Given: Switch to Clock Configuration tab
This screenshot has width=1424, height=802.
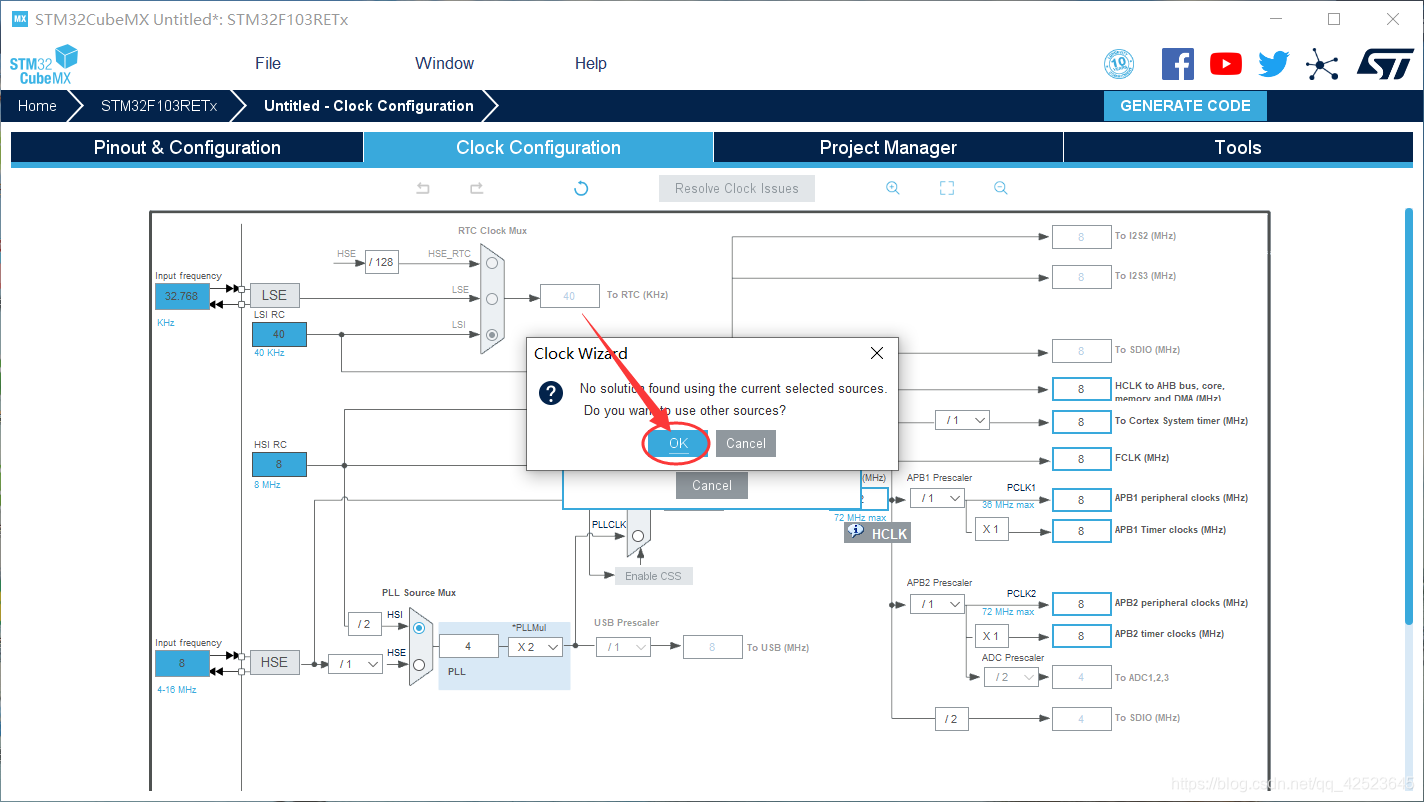Looking at the screenshot, I should coord(538,147).
